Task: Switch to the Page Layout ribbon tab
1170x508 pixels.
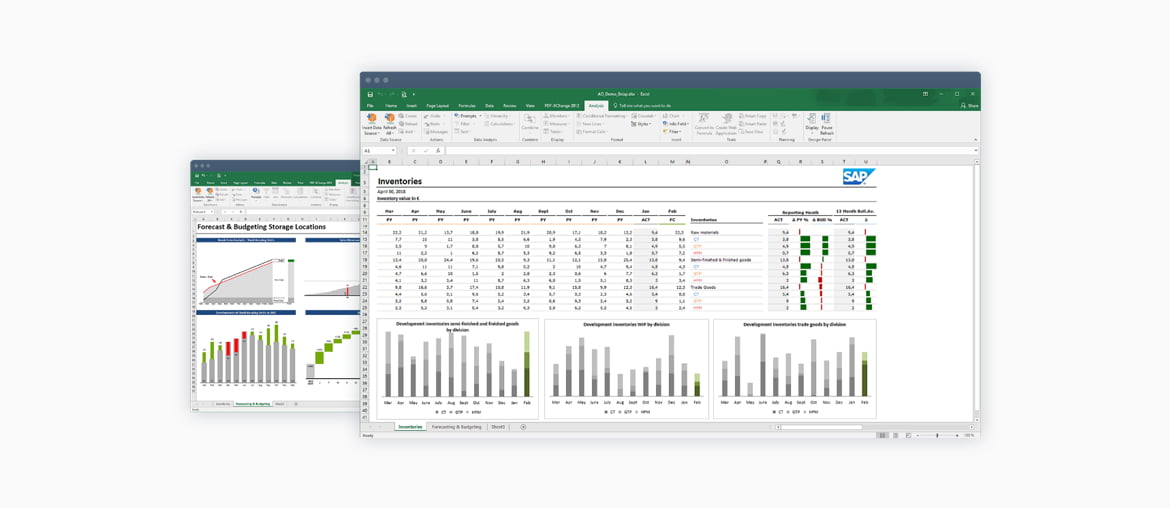Action: pyautogui.click(x=437, y=106)
